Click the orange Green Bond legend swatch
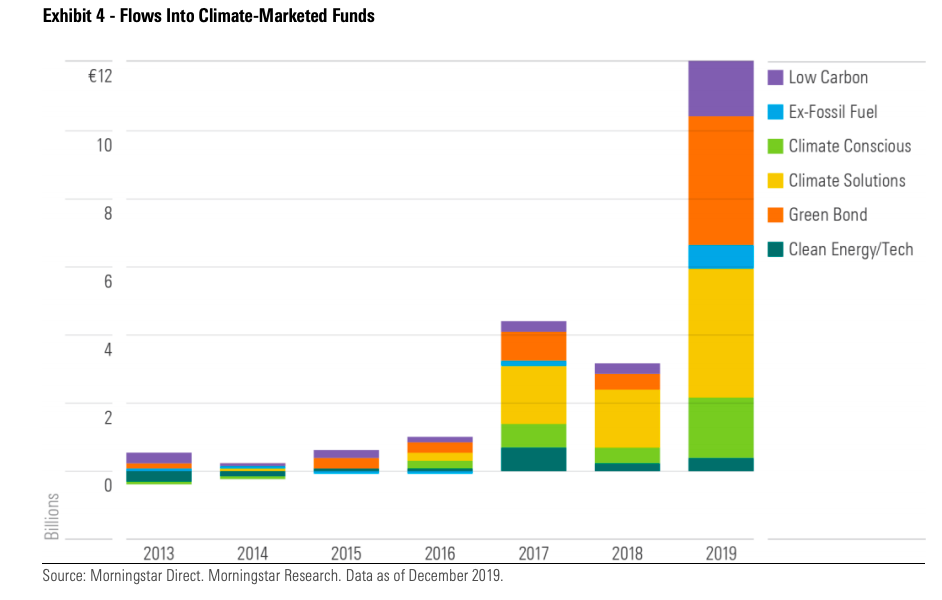Screen dimensions: 942x600 tap(775, 215)
